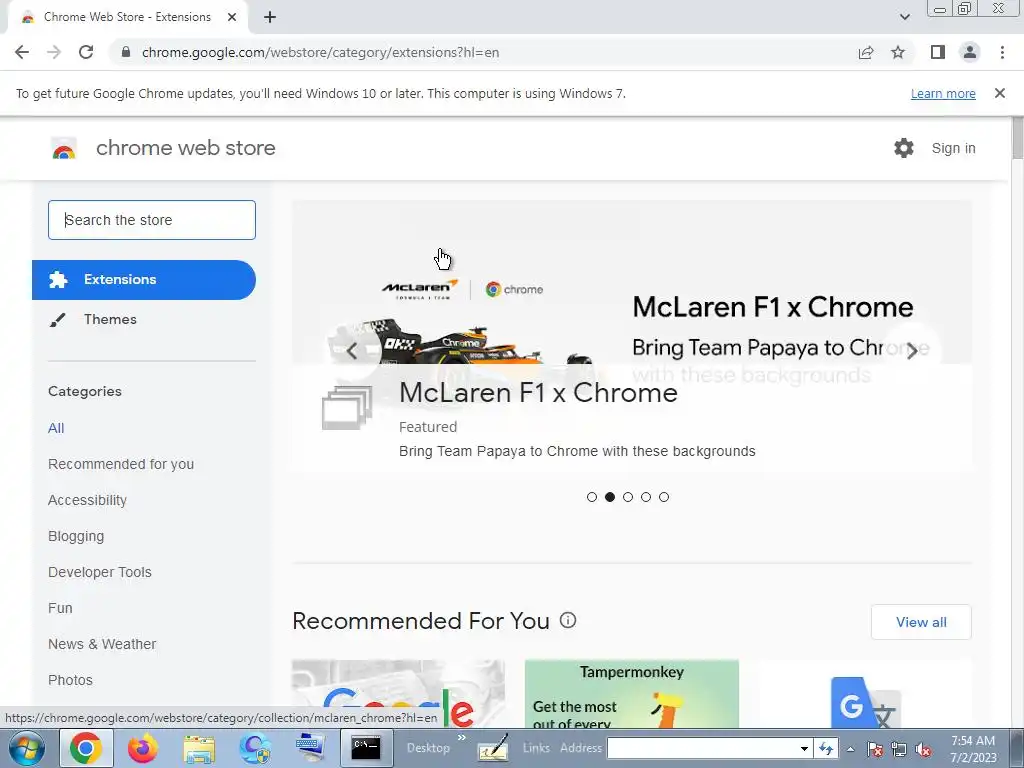Focus the Search the store field
The width and height of the screenshot is (1024, 768).
[152, 220]
